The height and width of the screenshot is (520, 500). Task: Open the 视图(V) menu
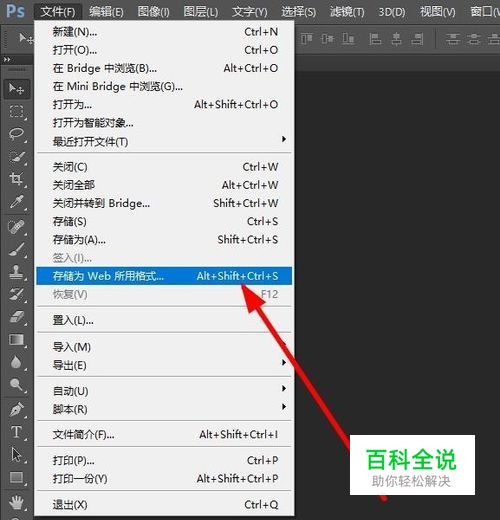coord(438,12)
